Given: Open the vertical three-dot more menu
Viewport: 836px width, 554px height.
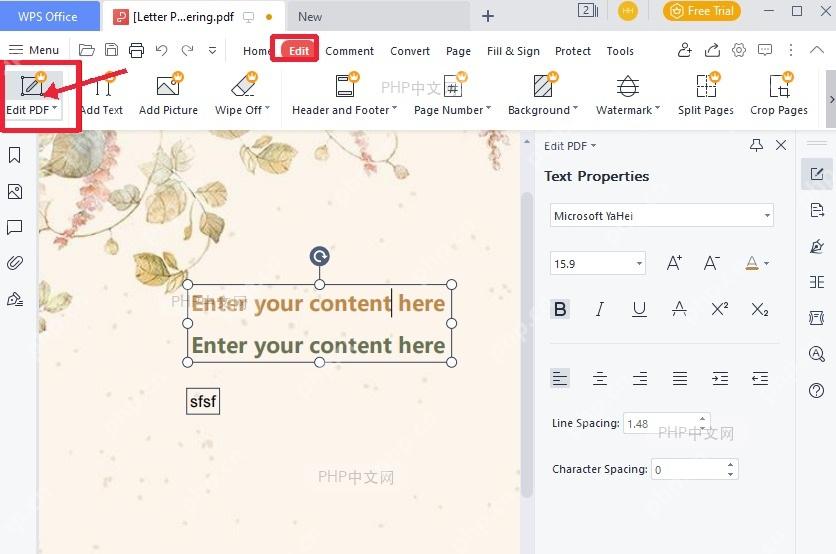Looking at the screenshot, I should [791, 50].
